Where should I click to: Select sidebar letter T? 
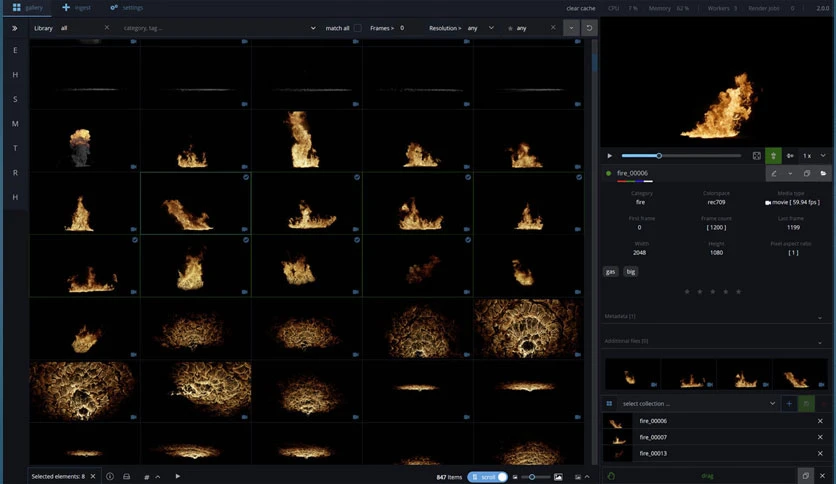click(x=15, y=148)
